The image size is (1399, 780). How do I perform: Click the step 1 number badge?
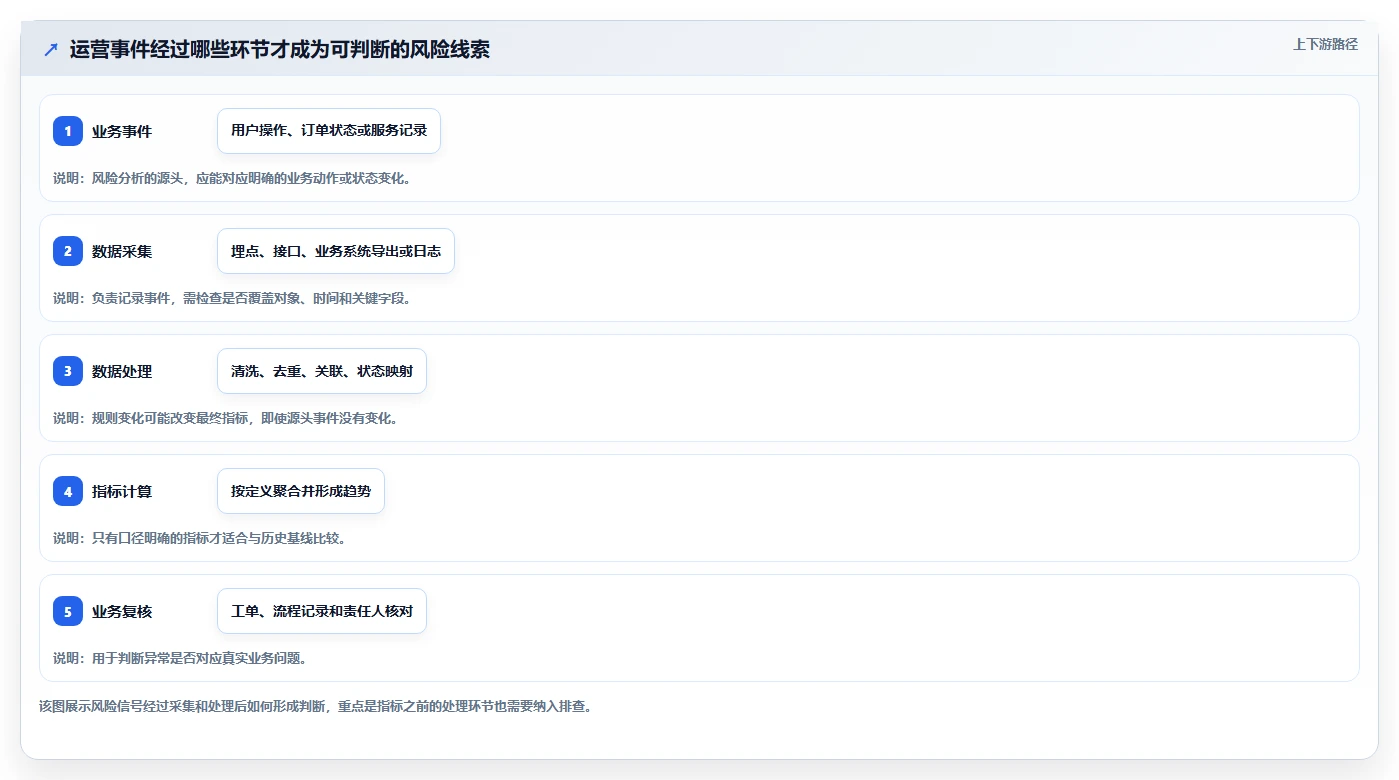(x=68, y=131)
